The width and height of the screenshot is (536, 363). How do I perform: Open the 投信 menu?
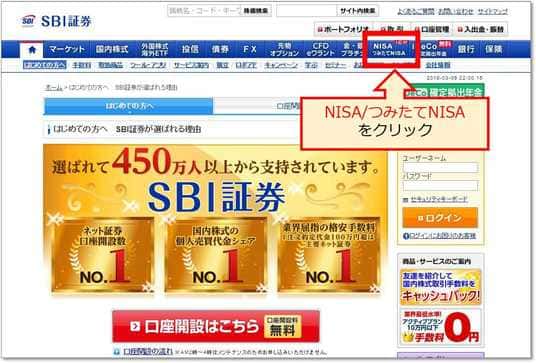(x=190, y=49)
